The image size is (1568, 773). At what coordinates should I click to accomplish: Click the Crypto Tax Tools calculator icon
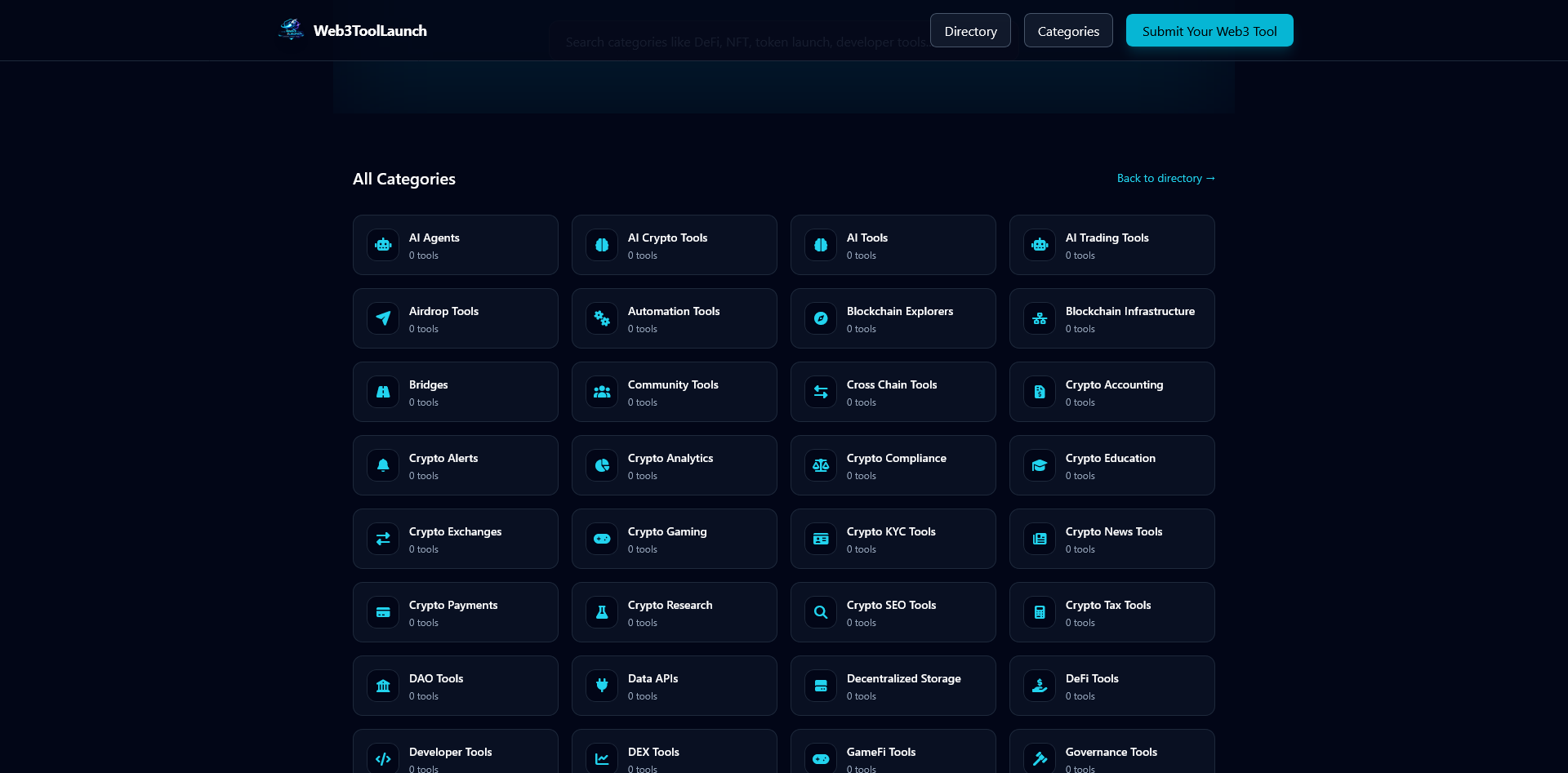click(x=1040, y=612)
